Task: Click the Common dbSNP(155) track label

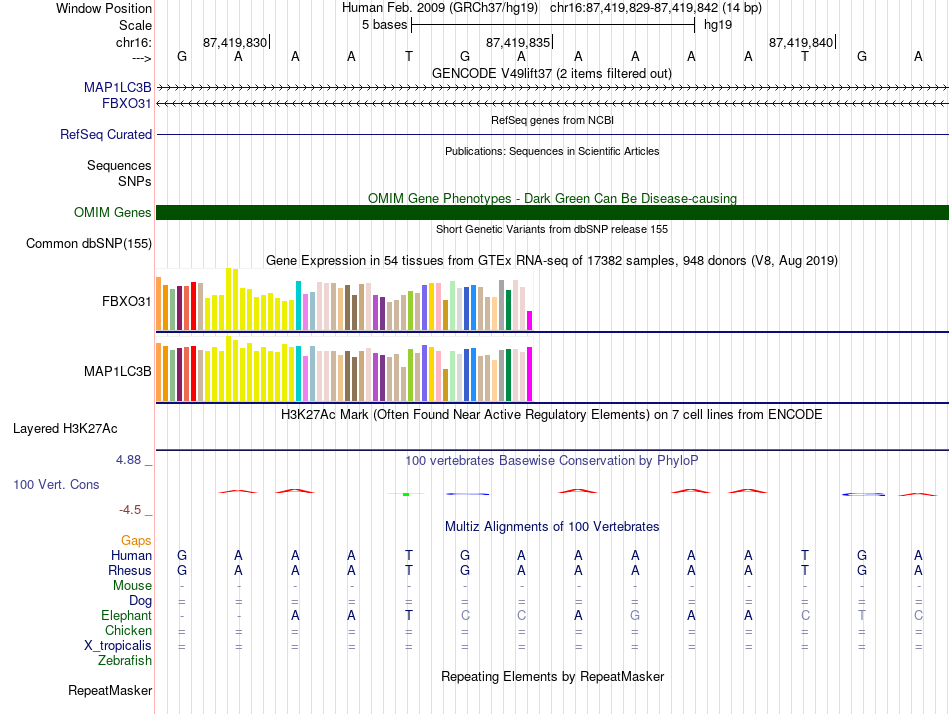Action: pyautogui.click(x=89, y=244)
